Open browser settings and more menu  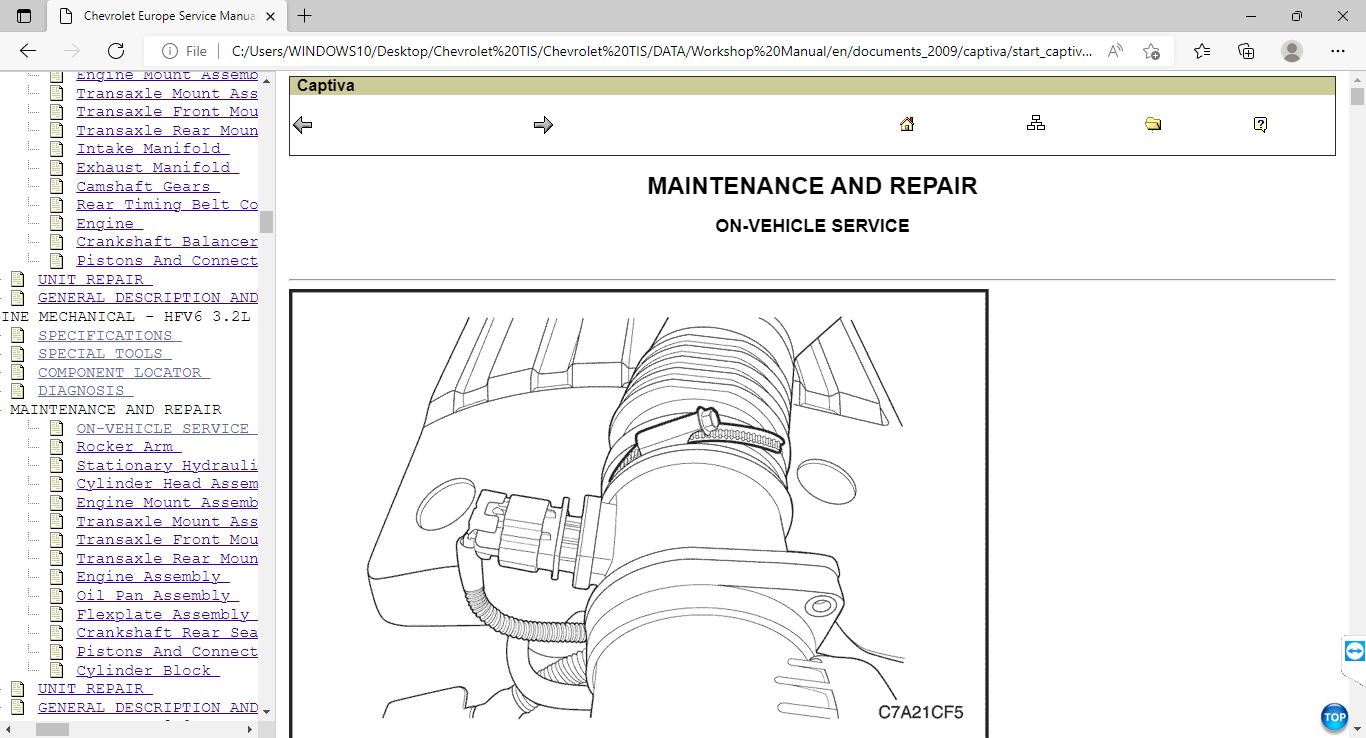coord(1338,51)
